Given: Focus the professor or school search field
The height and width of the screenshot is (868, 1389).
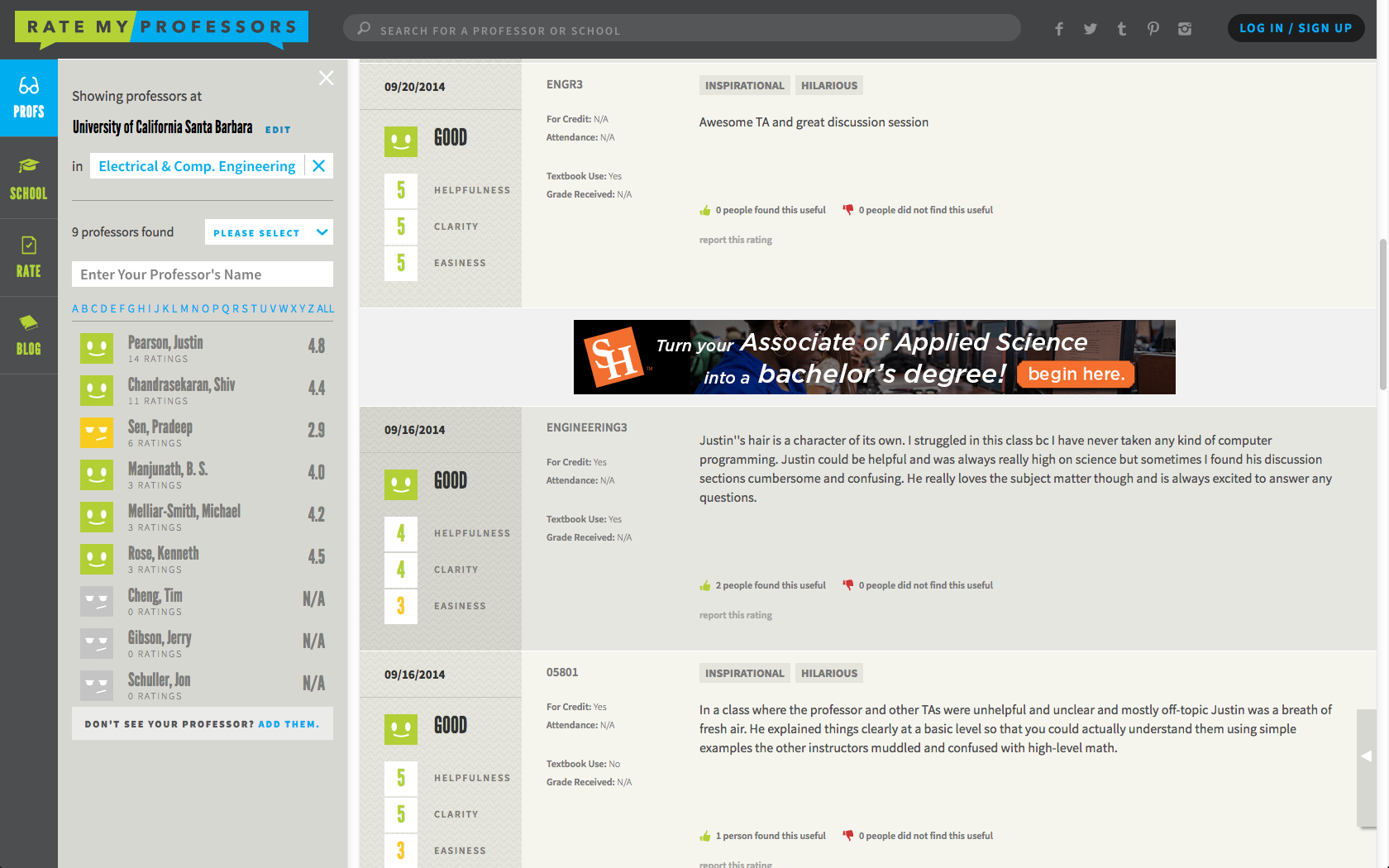Looking at the screenshot, I should click(682, 28).
